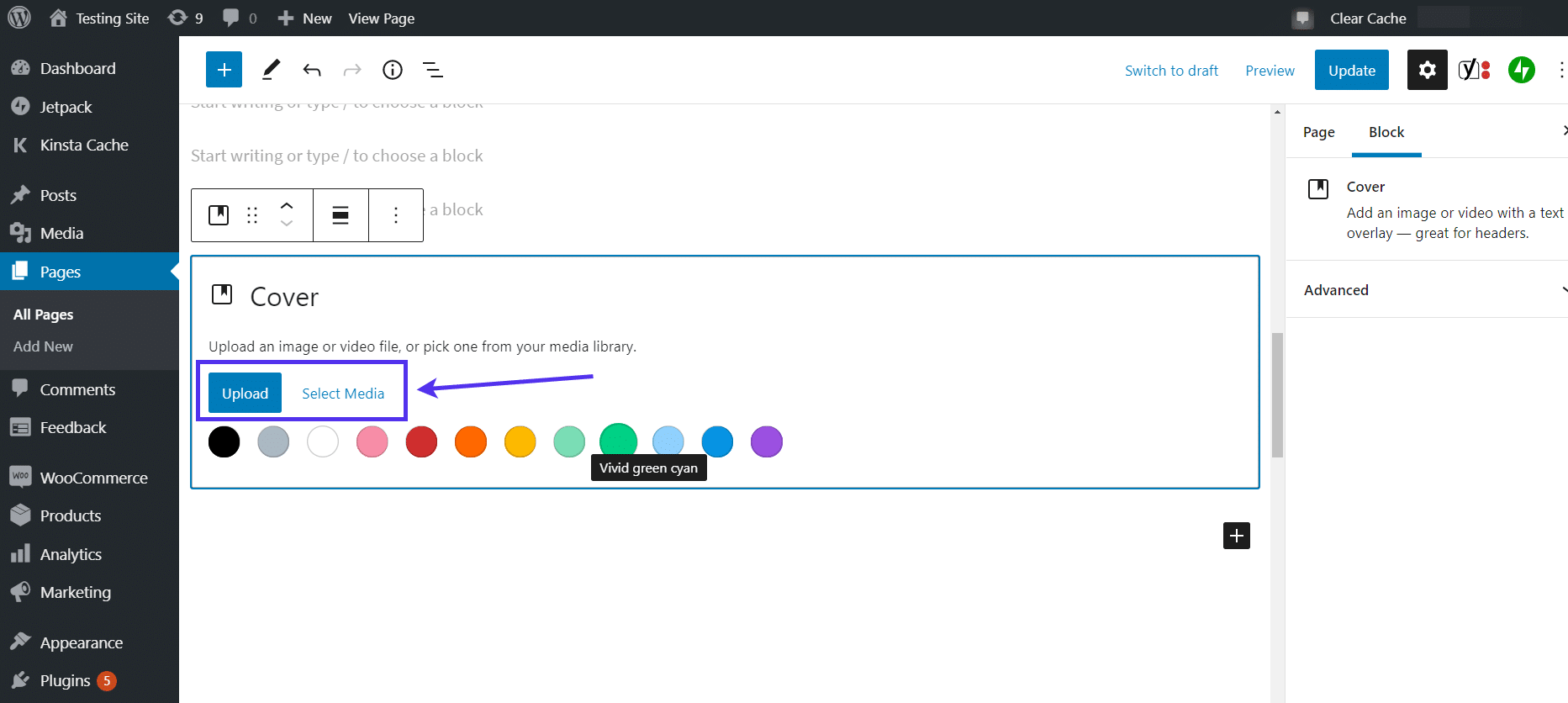Click the change alignment toolbar icon
1568x703 pixels.
[341, 215]
